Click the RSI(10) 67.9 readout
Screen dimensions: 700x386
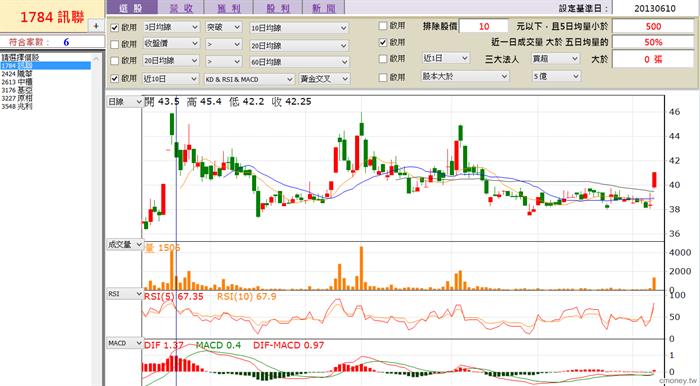point(246,296)
